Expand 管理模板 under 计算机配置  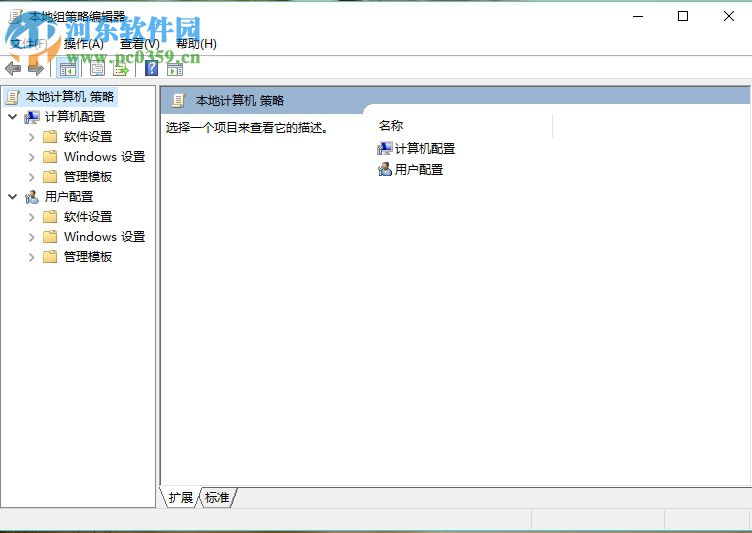[32, 178]
